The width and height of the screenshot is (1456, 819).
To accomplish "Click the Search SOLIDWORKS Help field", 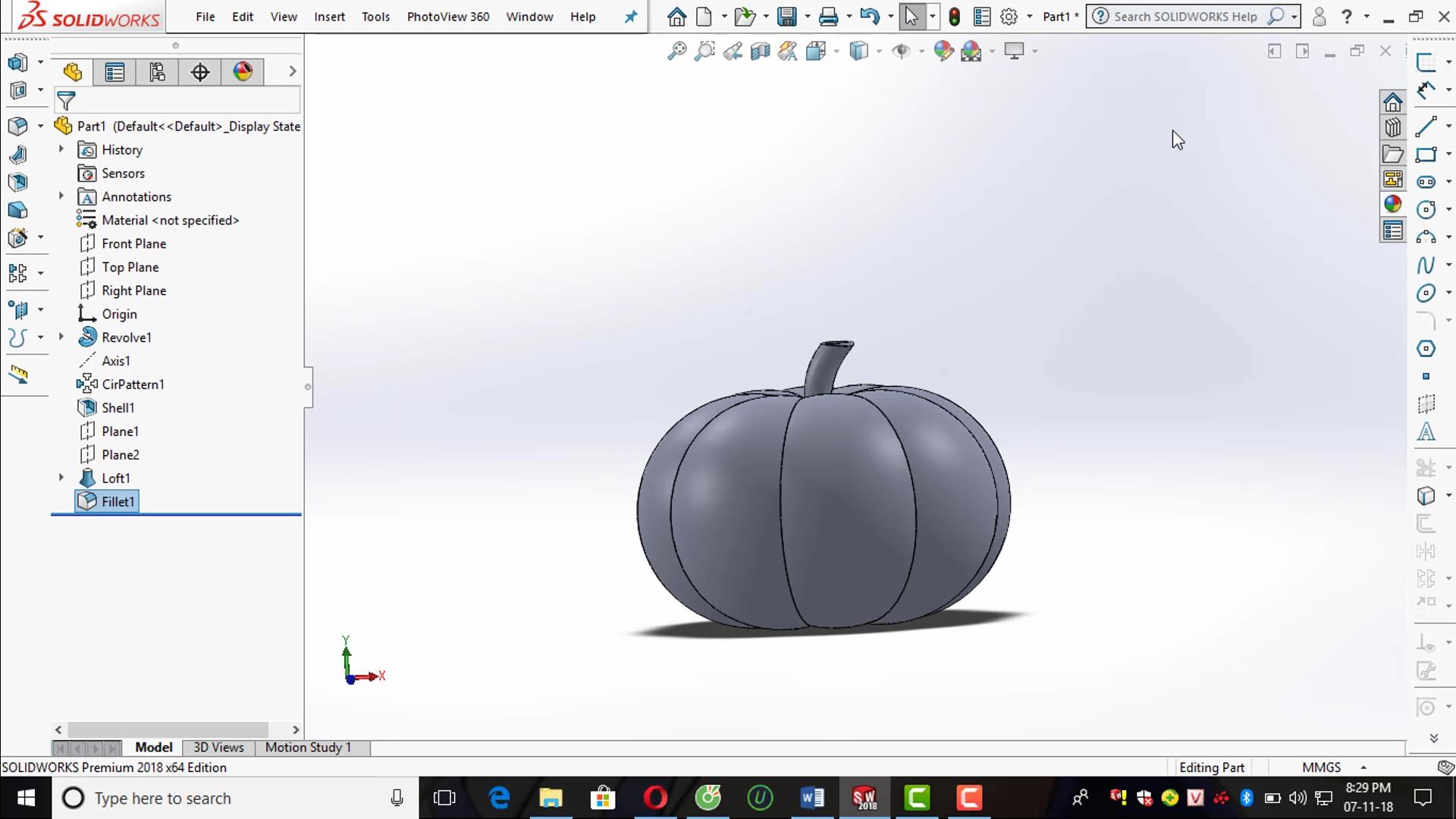I will (x=1185, y=17).
